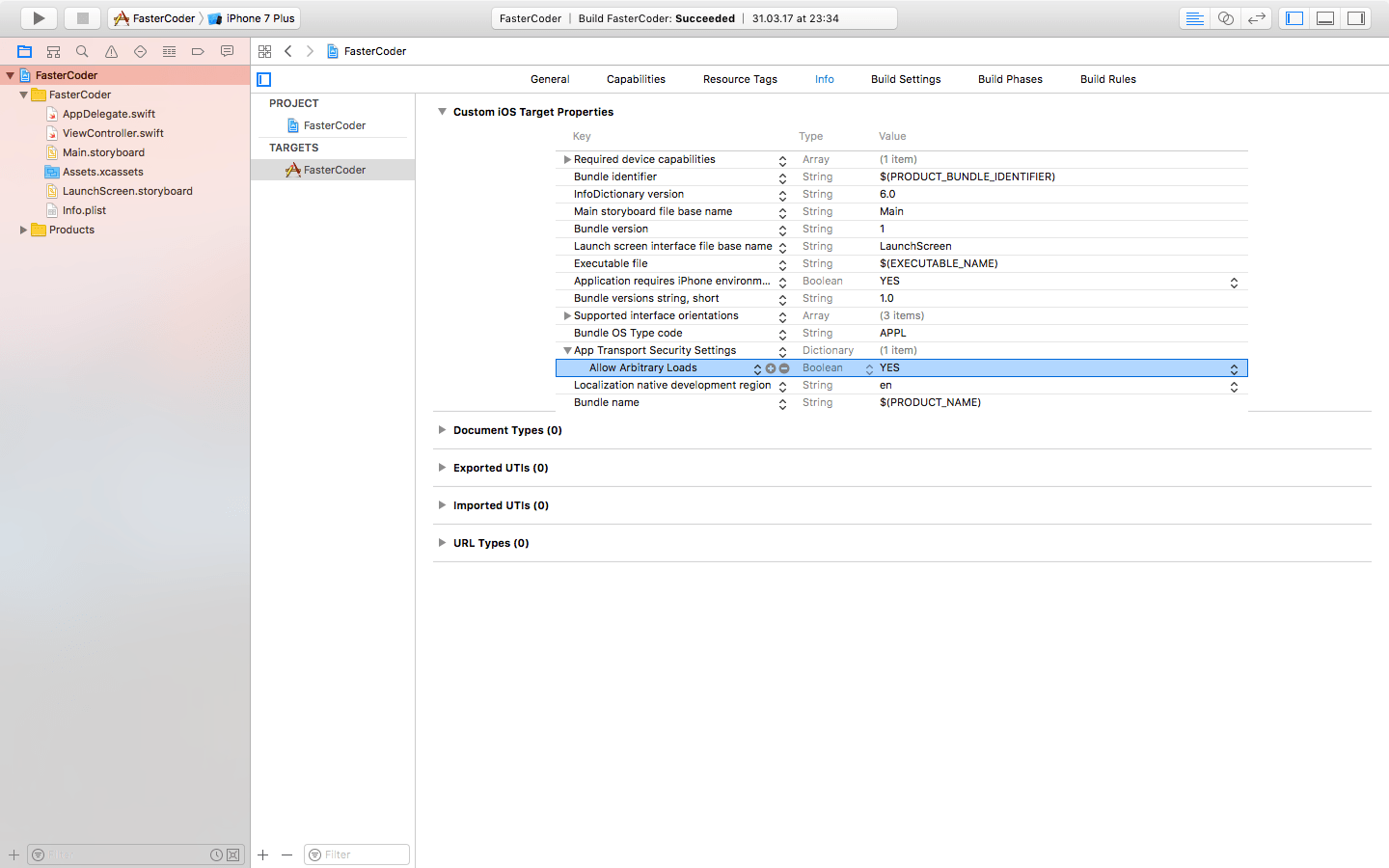Expand Document Types section
This screenshot has height=868, width=1389.
click(442, 430)
